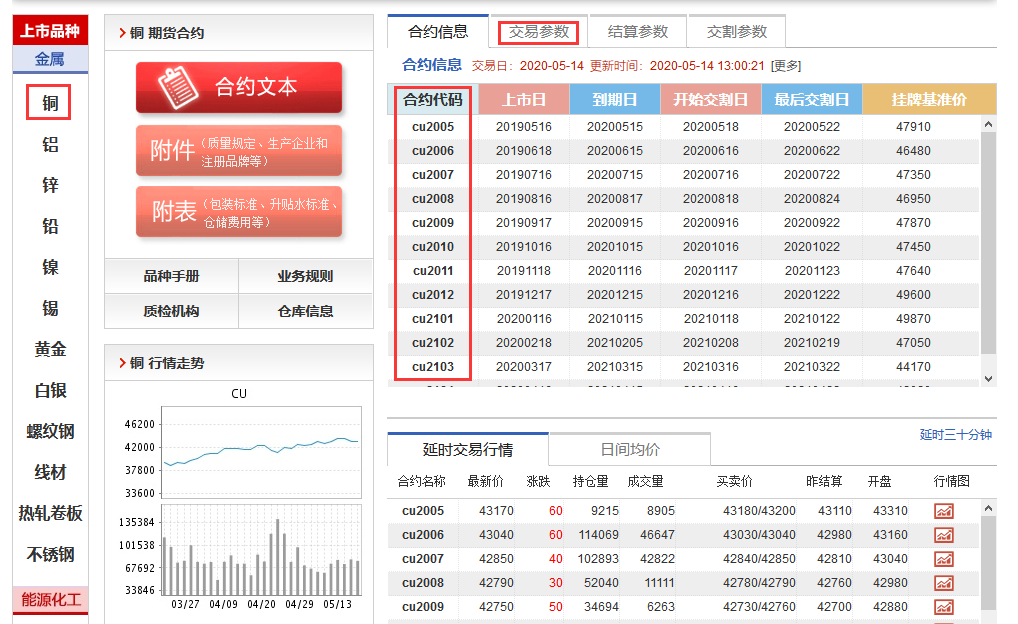Screen dimensions: 1018x624
Task: Click the 附表 appendix button
Action: point(239,212)
